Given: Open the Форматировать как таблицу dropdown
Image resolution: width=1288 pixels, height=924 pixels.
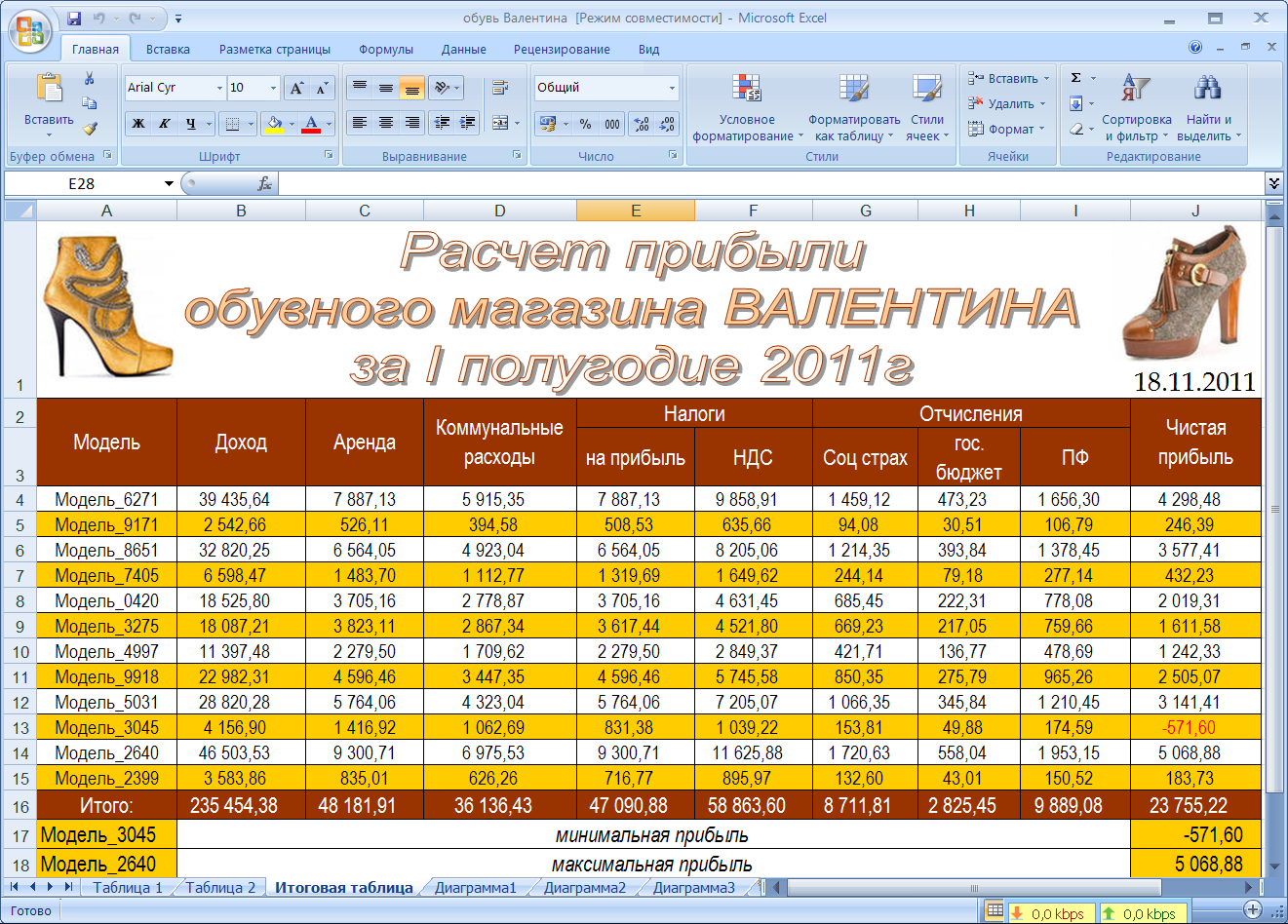Looking at the screenshot, I should pos(854,108).
